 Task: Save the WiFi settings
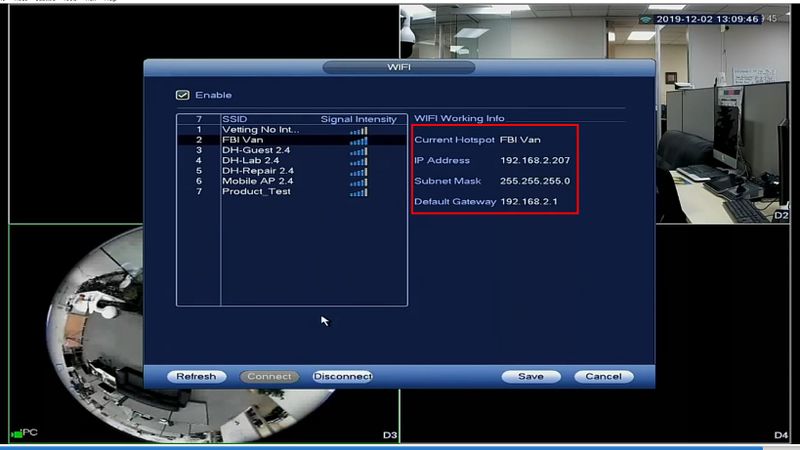pos(531,377)
